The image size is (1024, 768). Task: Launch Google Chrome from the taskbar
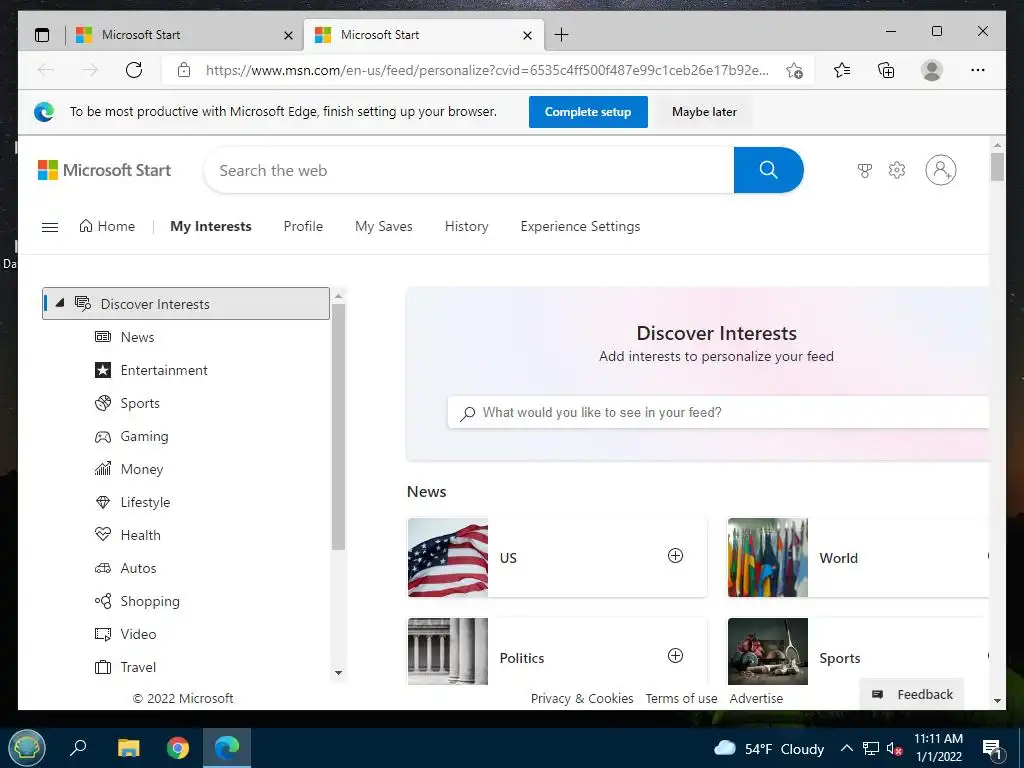coord(178,747)
